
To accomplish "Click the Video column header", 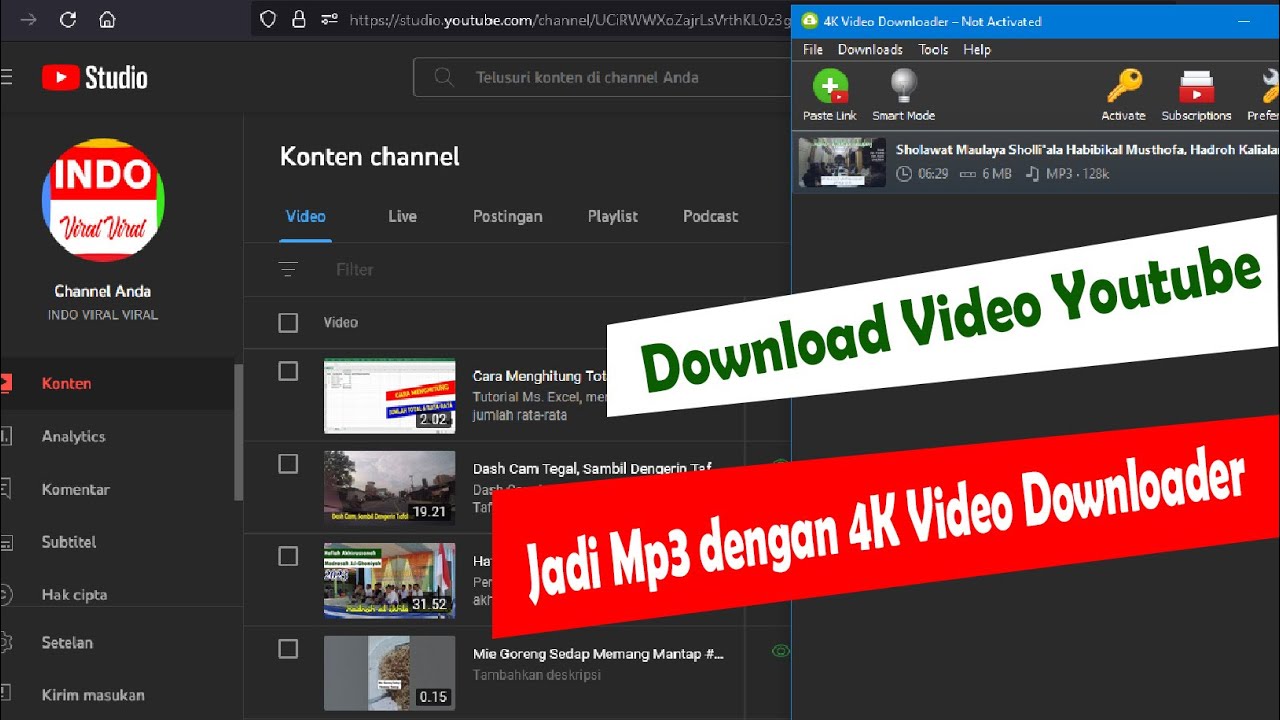I will pyautogui.click(x=341, y=322).
